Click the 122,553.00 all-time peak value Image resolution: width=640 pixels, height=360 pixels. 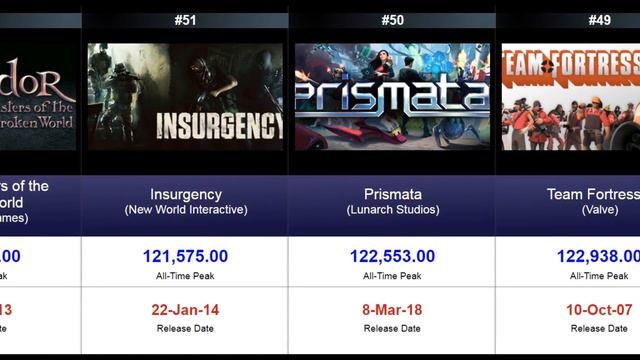(392, 256)
